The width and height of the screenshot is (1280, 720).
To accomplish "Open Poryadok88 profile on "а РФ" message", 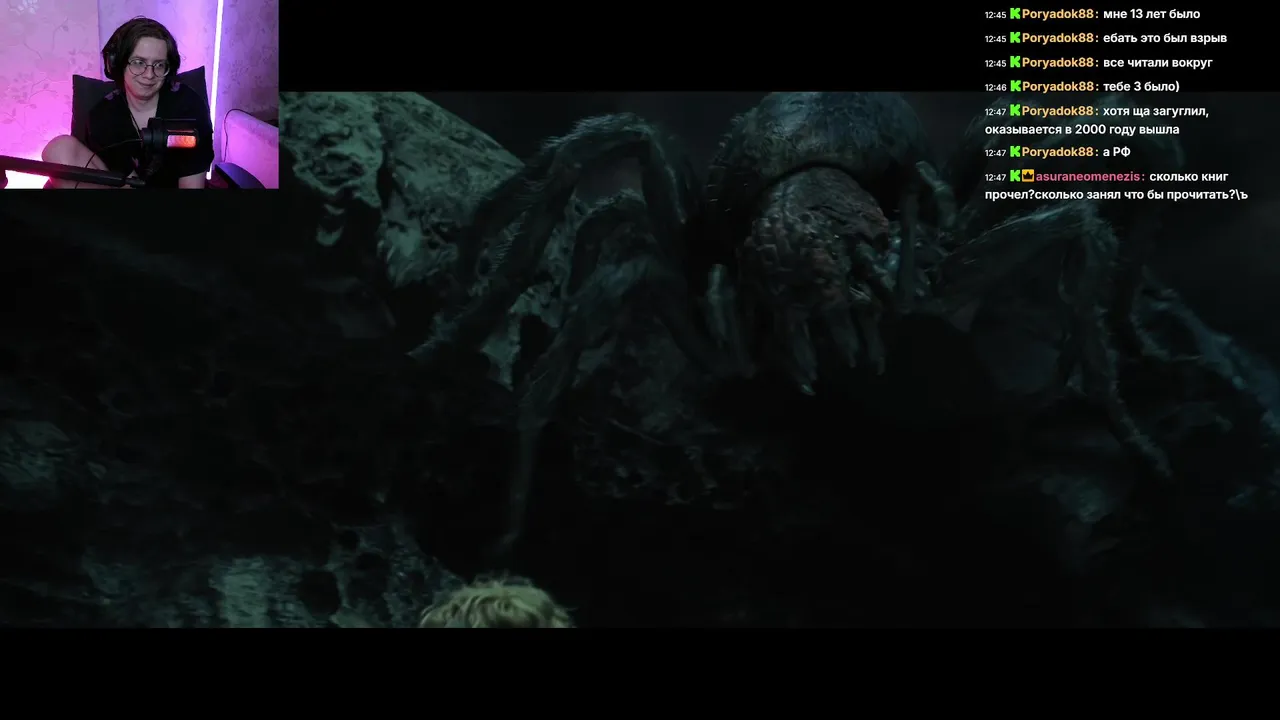I will pos(1060,152).
